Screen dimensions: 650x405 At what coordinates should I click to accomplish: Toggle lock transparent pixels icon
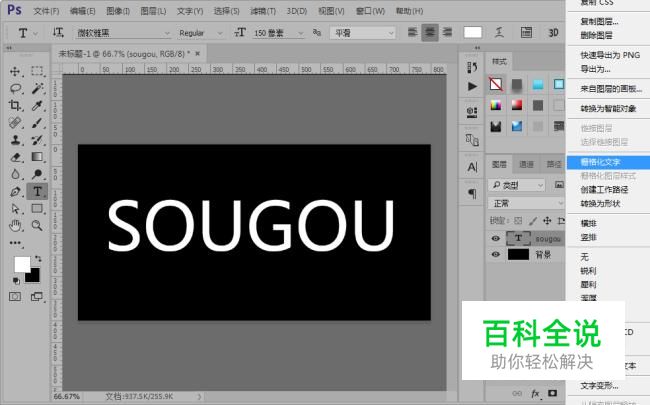pyautogui.click(x=518, y=221)
